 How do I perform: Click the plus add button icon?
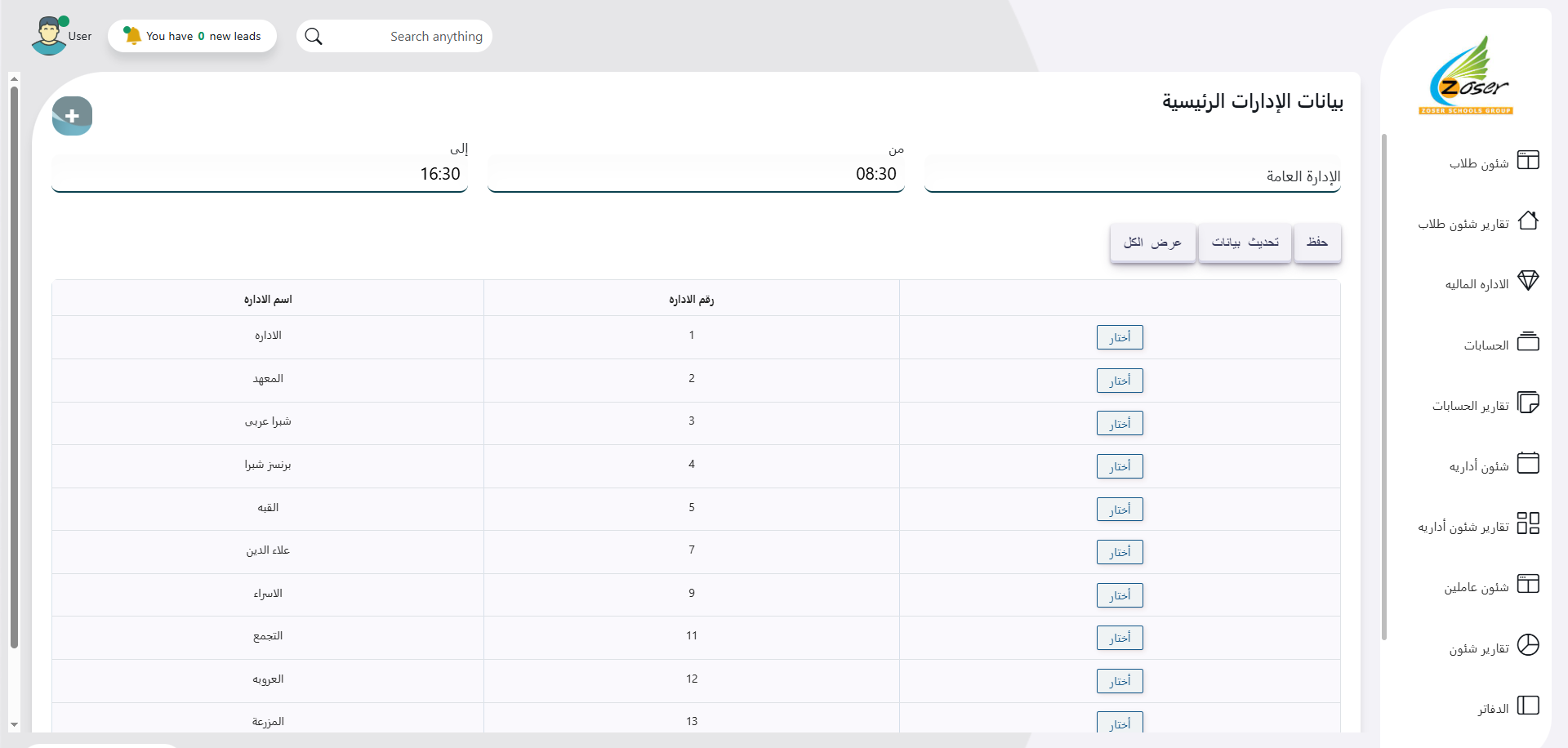pos(72,116)
